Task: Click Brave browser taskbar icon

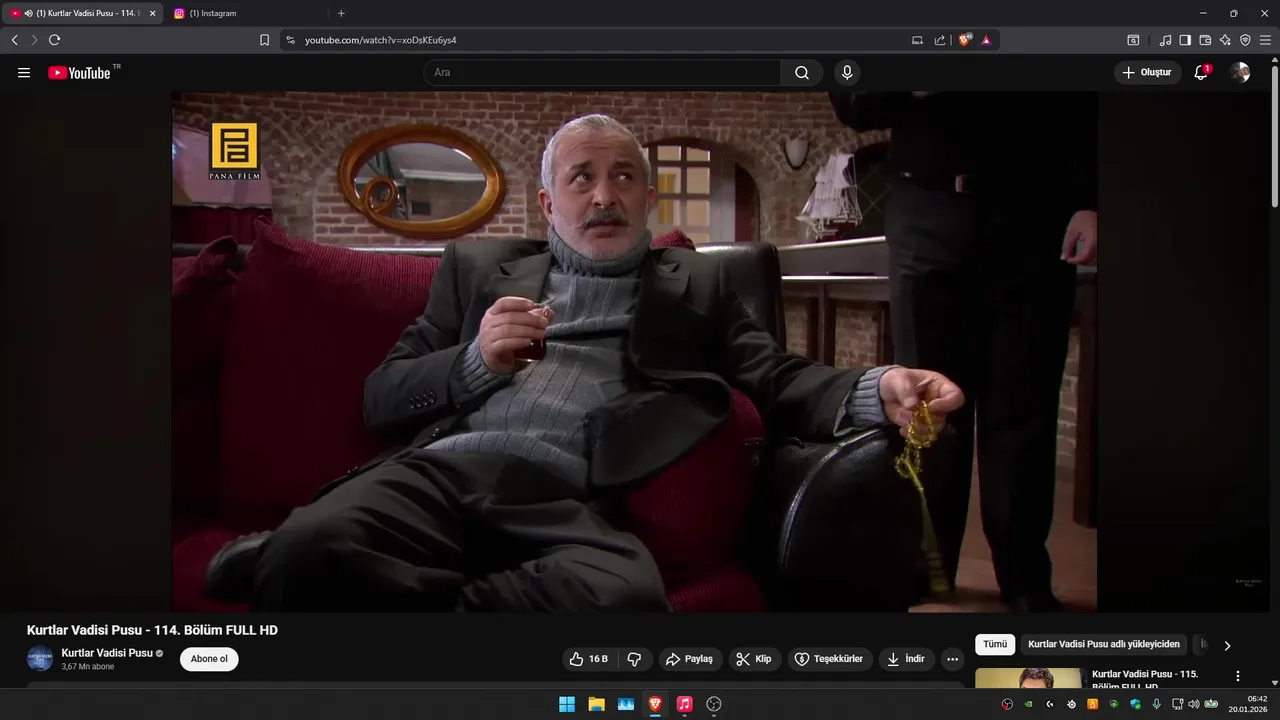Action: 655,704
